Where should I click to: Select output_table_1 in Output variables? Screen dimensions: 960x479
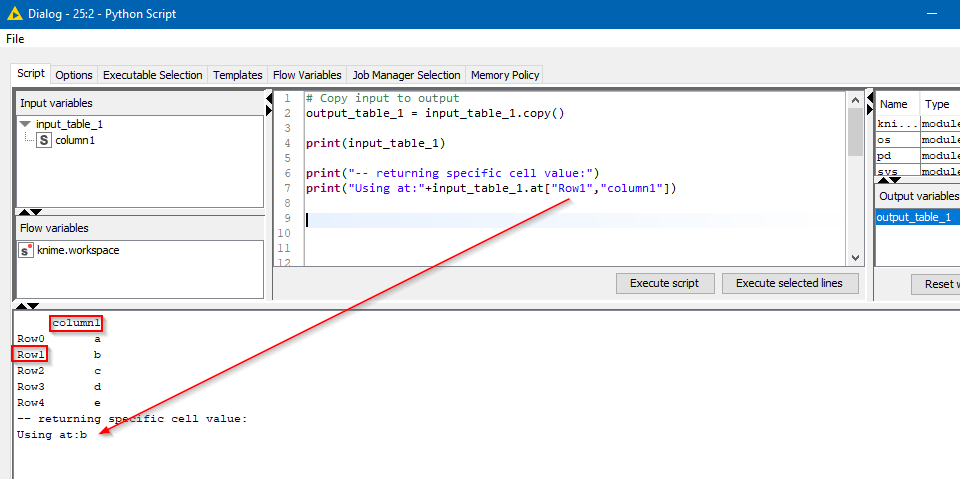point(911,217)
